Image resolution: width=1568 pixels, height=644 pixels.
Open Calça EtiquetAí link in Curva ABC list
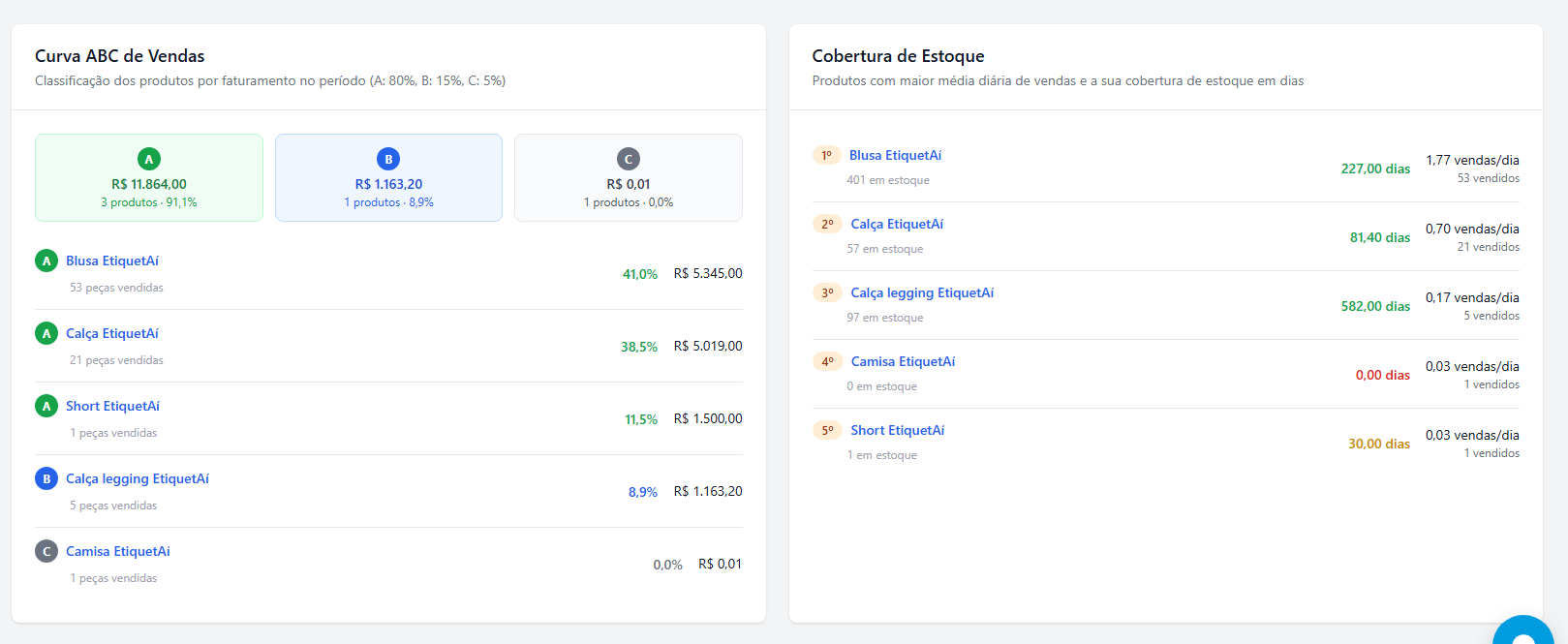[x=112, y=333]
